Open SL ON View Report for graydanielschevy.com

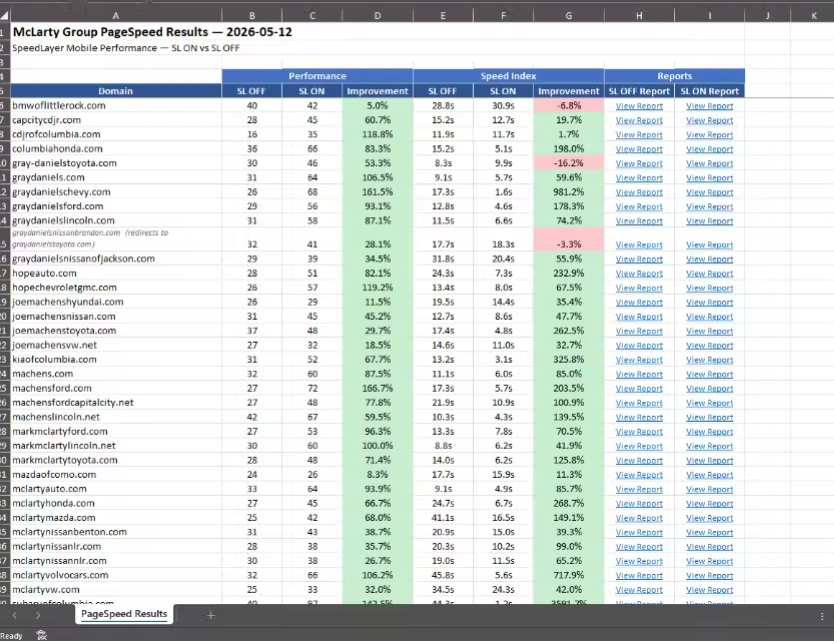pos(709,192)
